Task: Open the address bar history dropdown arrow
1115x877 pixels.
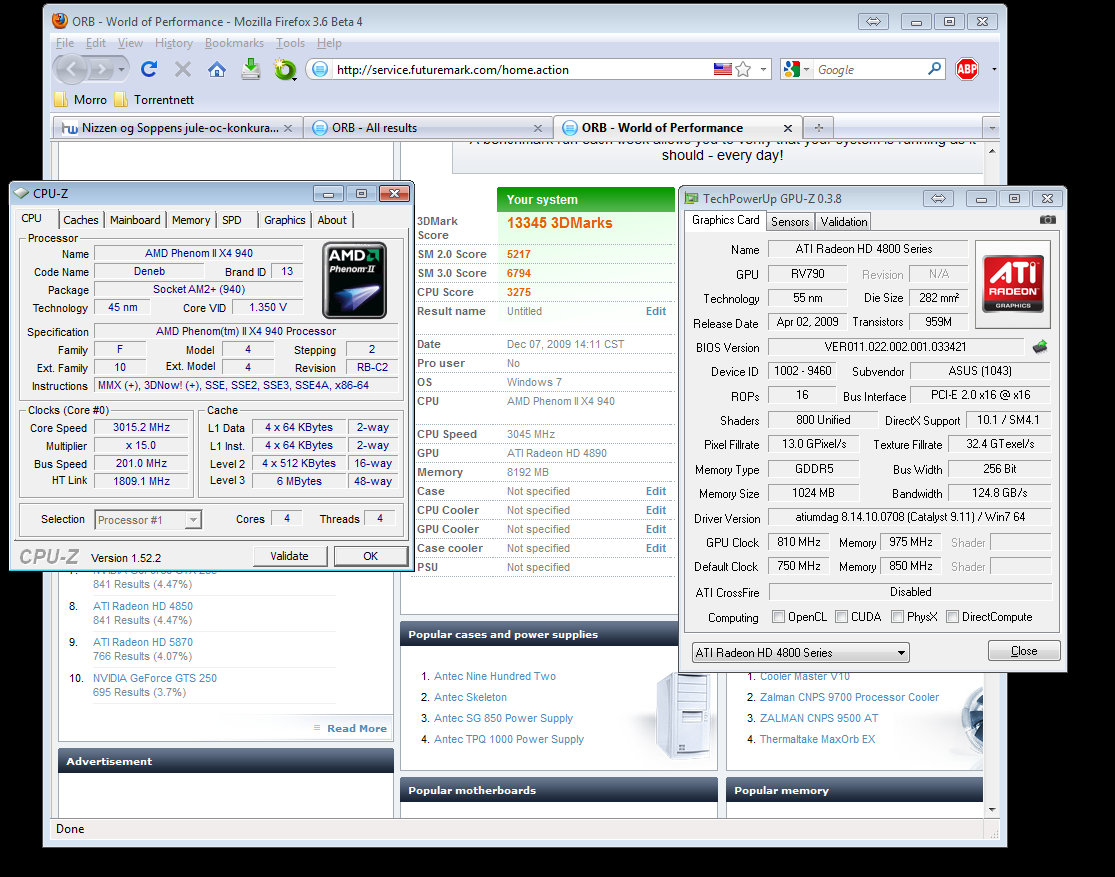Action: (x=763, y=69)
